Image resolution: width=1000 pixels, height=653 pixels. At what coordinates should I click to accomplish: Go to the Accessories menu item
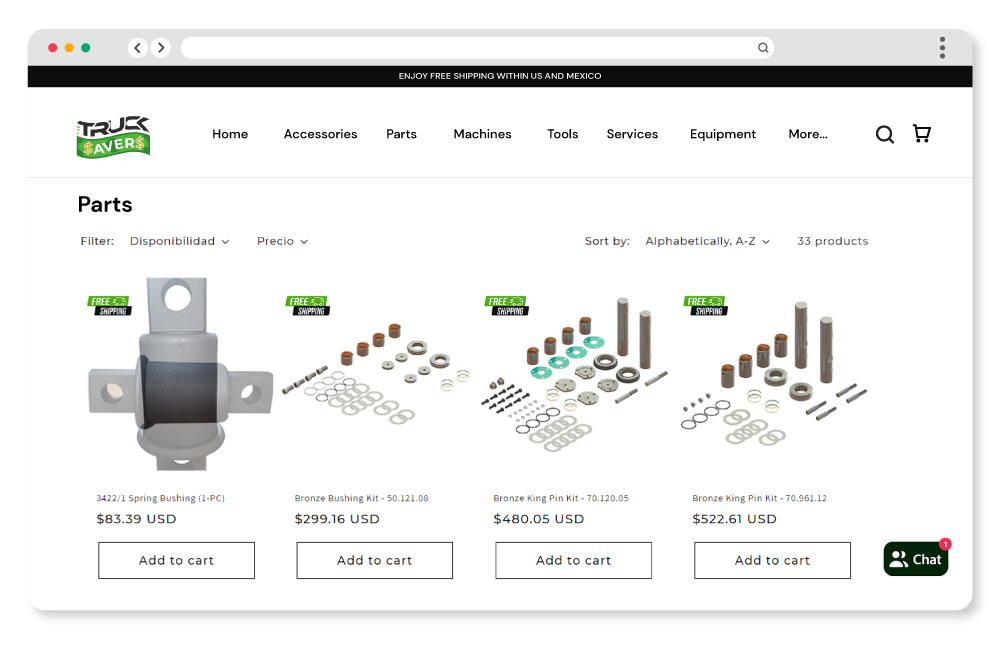(320, 134)
